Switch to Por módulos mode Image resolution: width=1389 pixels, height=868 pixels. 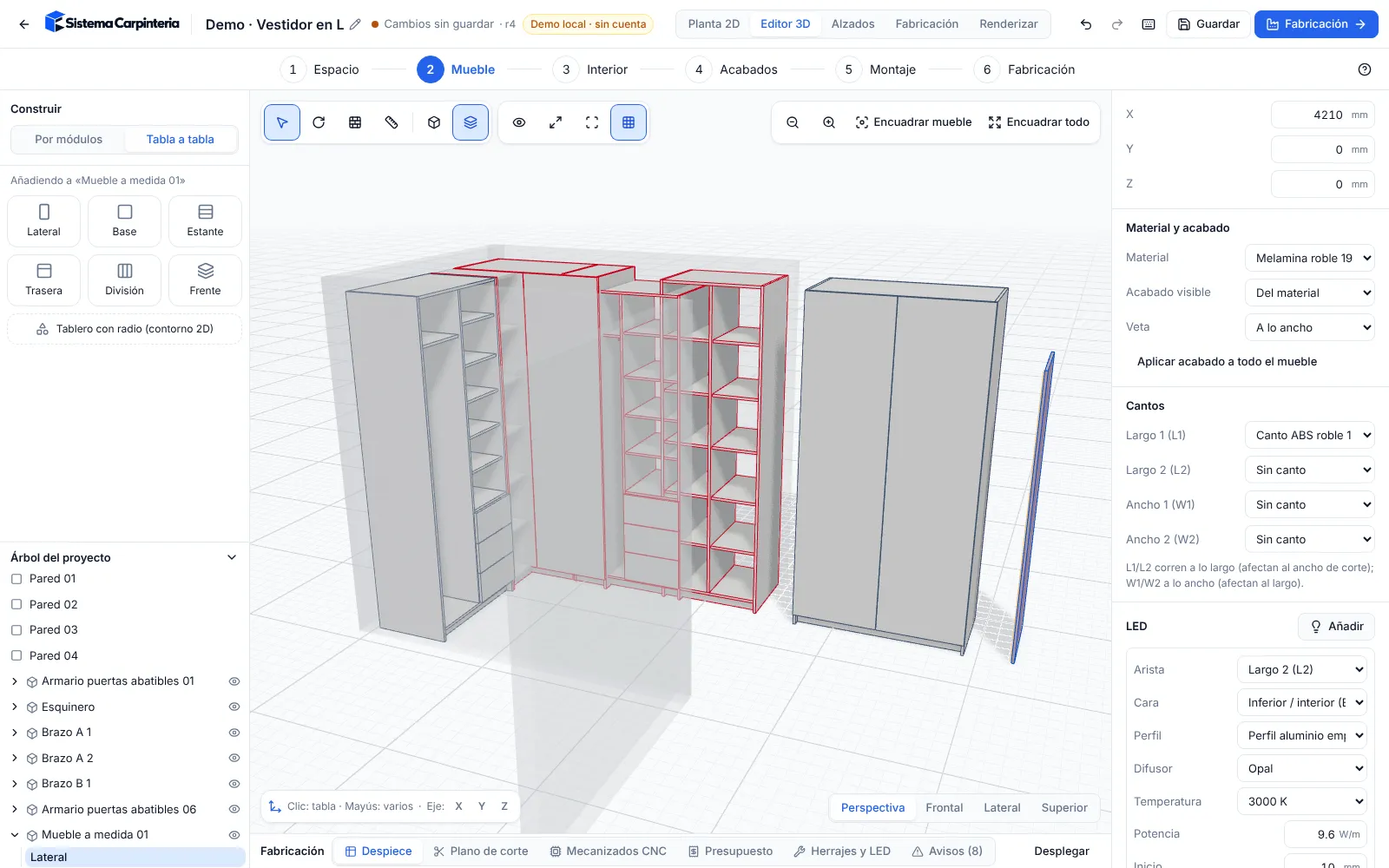[x=69, y=139]
